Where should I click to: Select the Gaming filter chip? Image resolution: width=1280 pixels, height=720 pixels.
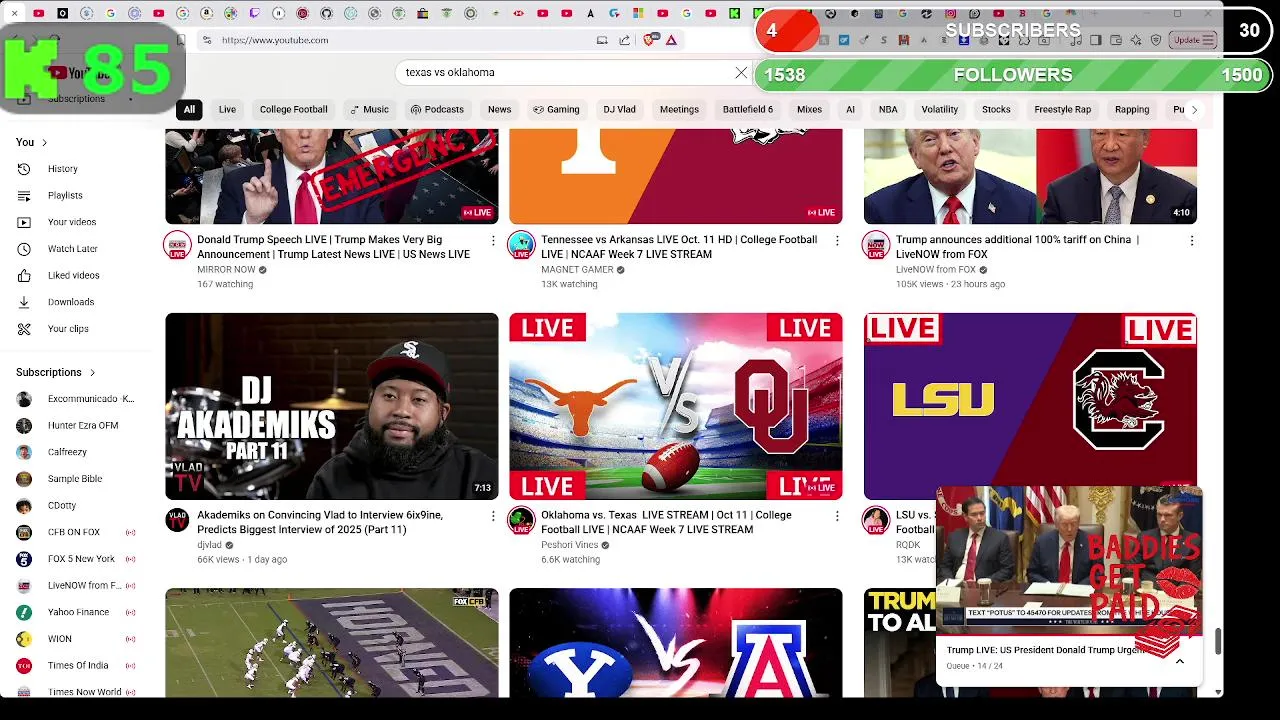(x=556, y=110)
